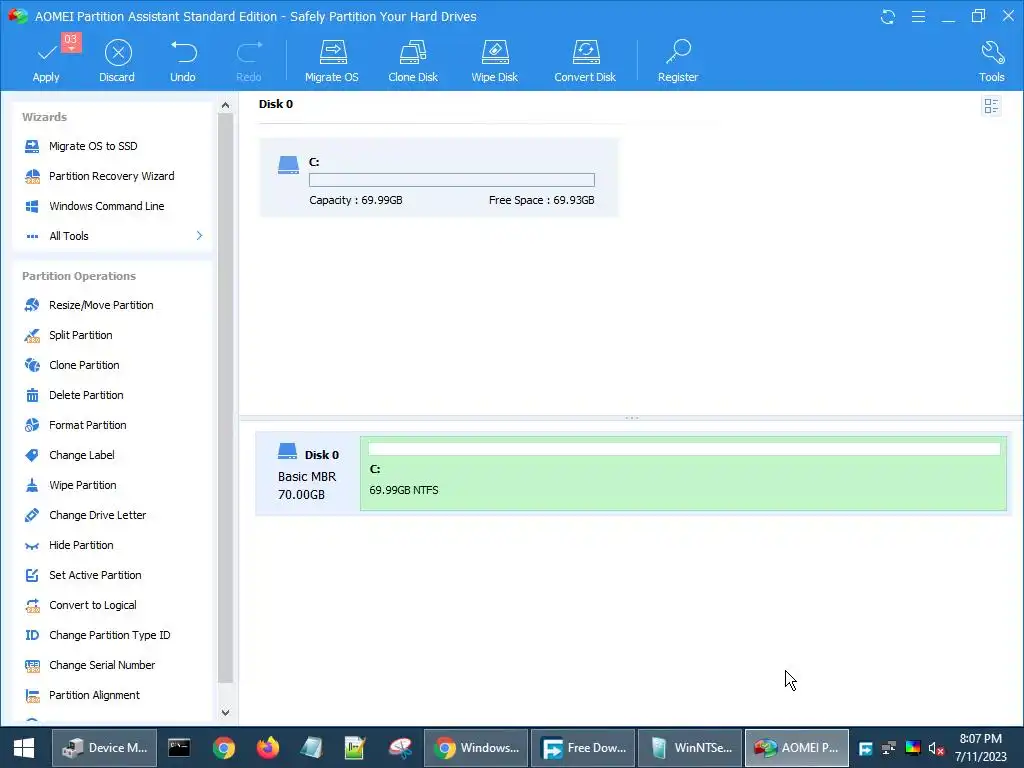This screenshot has width=1024, height=768.
Task: Switch to Free Dow... taskbar window
Action: 583,748
